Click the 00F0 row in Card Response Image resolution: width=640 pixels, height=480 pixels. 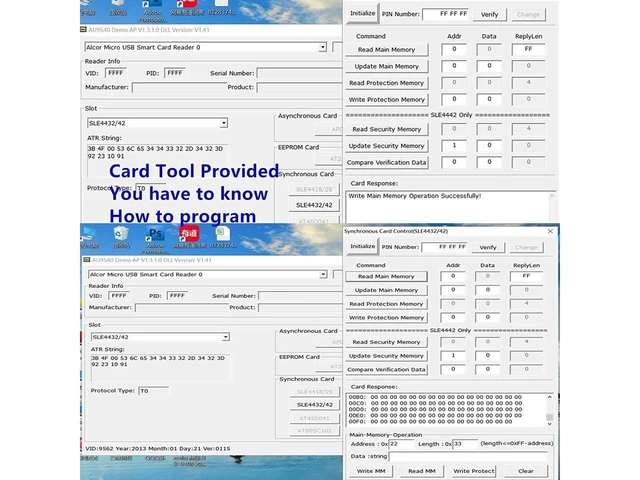tap(431, 422)
